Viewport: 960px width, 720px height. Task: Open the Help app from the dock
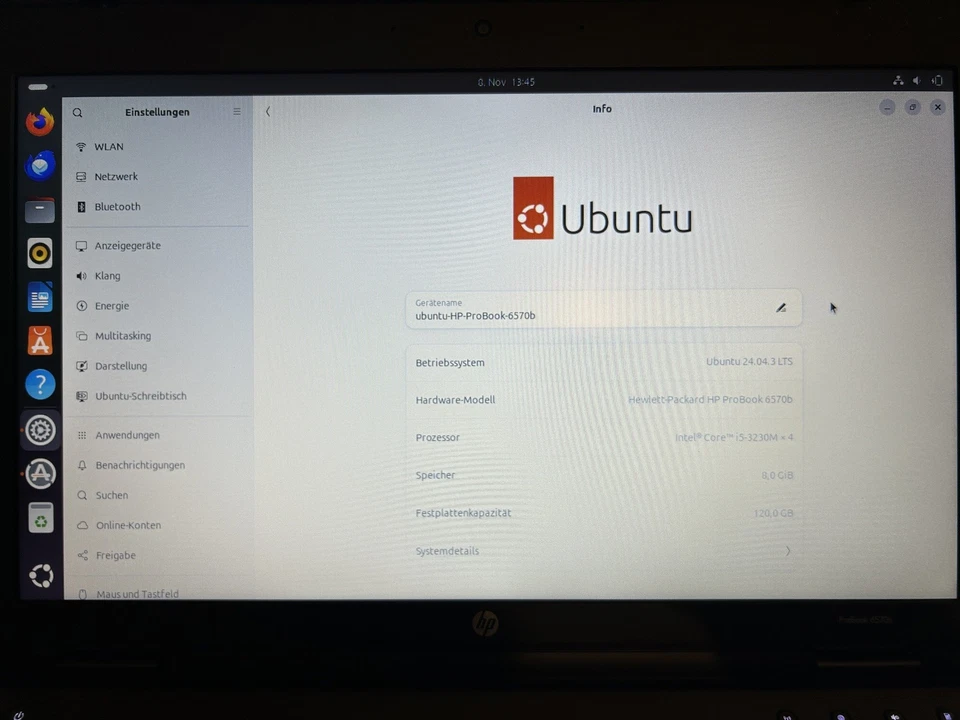click(40, 384)
